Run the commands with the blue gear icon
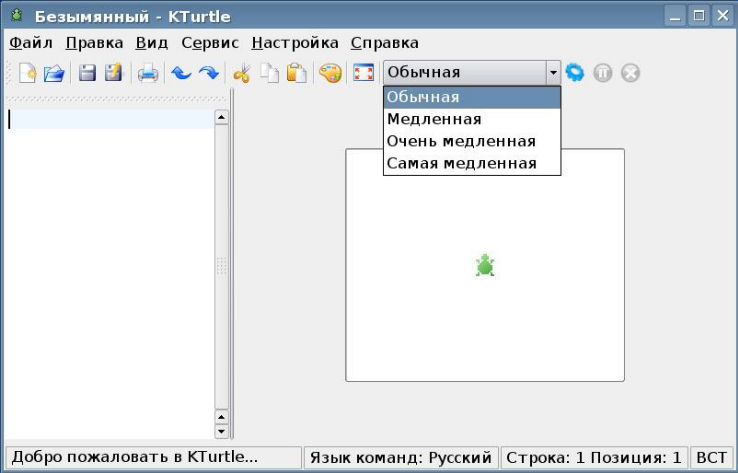The image size is (738, 473). tap(574, 73)
